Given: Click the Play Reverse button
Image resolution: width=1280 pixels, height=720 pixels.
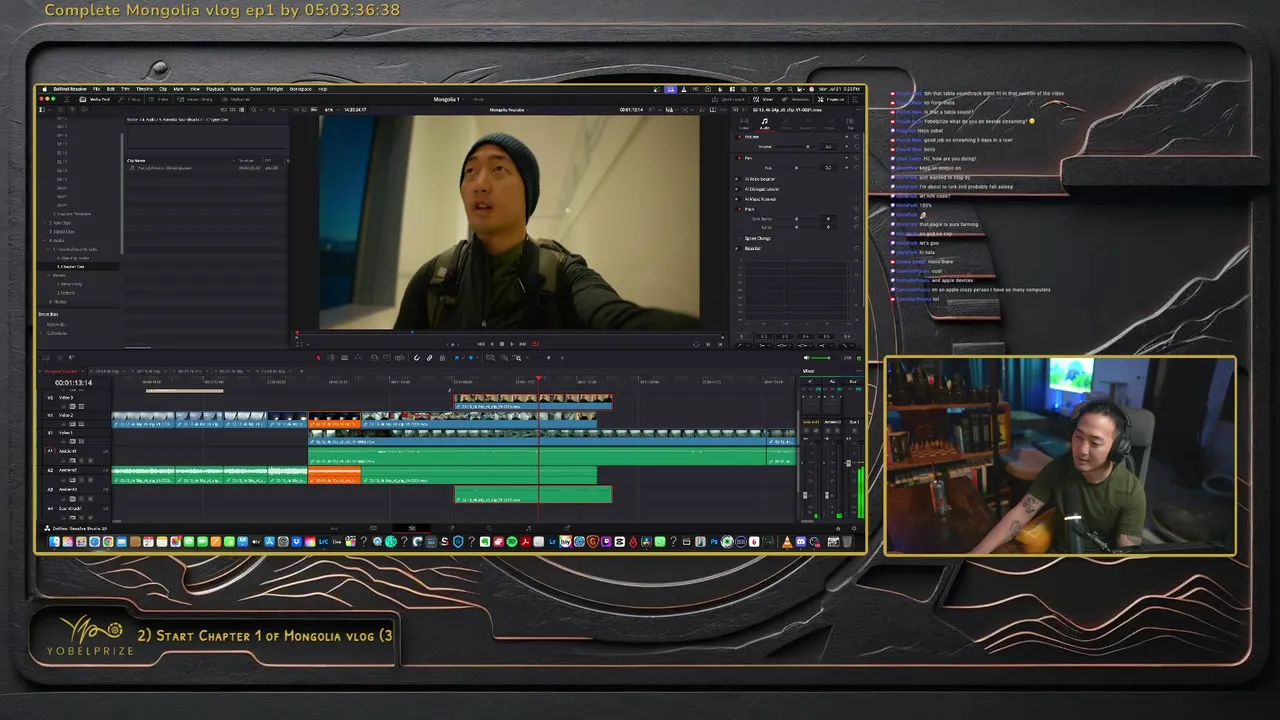Looking at the screenshot, I should pyautogui.click(x=492, y=344).
